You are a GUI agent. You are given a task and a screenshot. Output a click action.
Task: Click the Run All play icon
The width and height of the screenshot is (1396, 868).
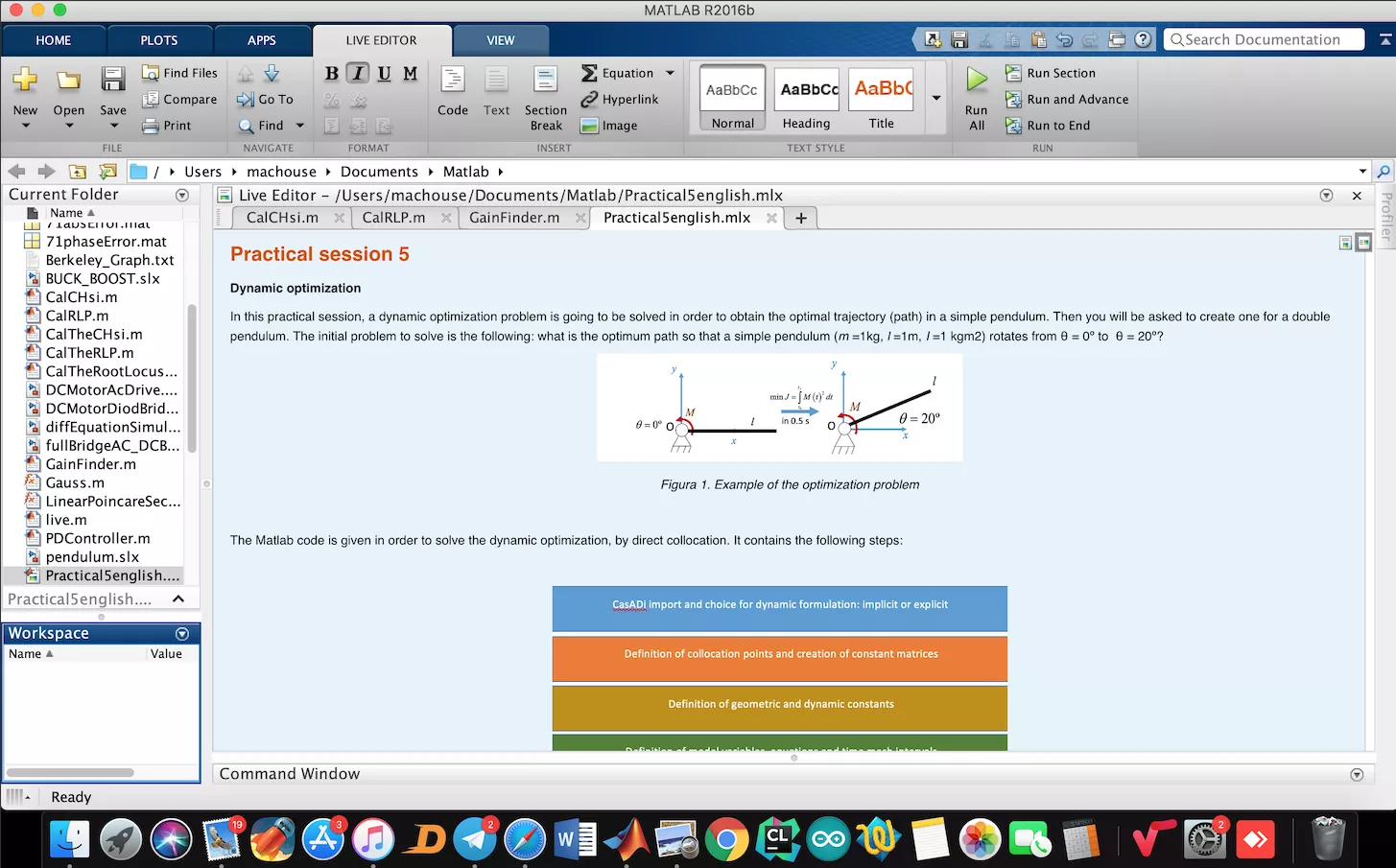(977, 81)
